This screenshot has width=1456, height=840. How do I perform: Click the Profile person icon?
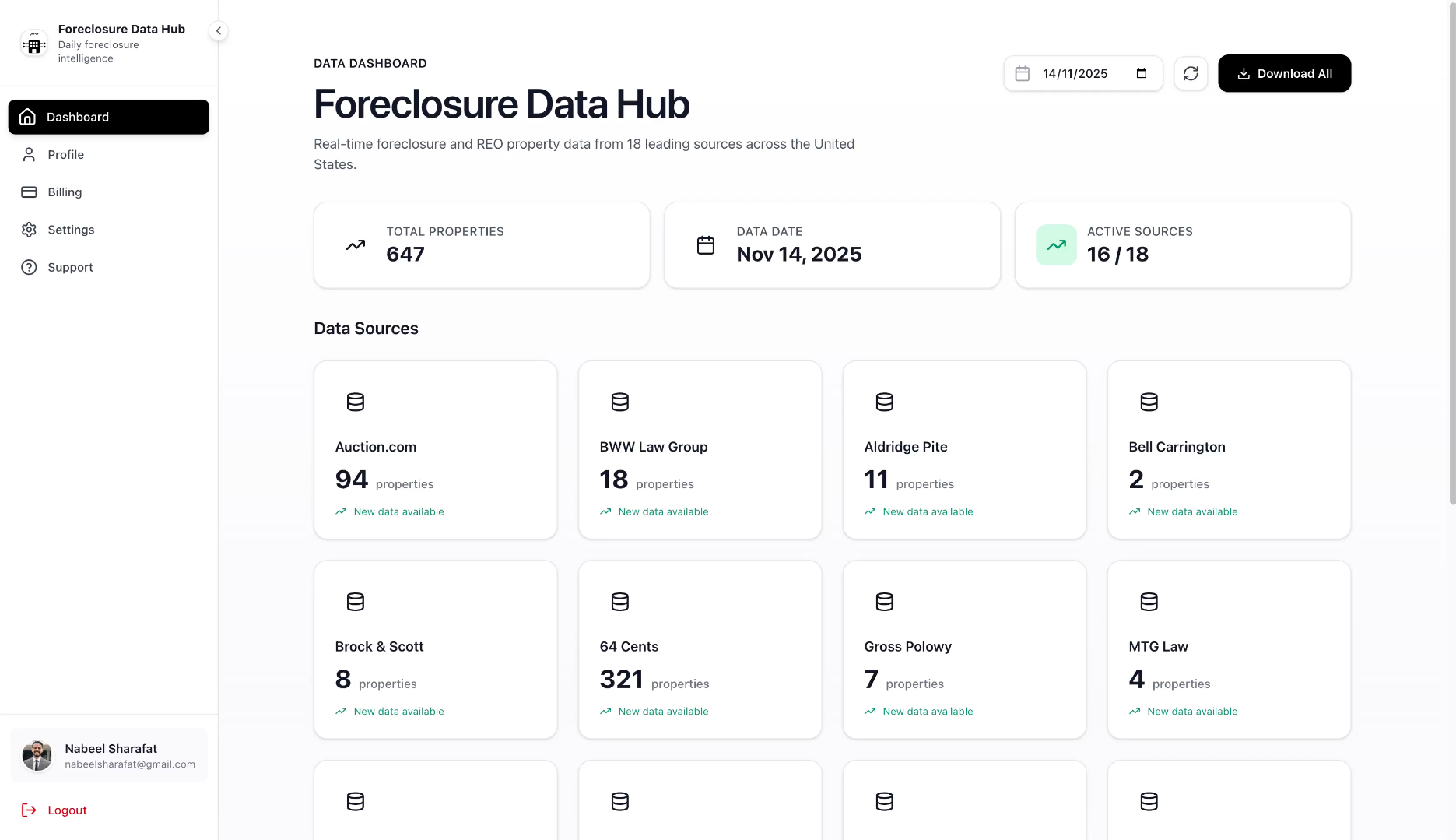pos(28,154)
